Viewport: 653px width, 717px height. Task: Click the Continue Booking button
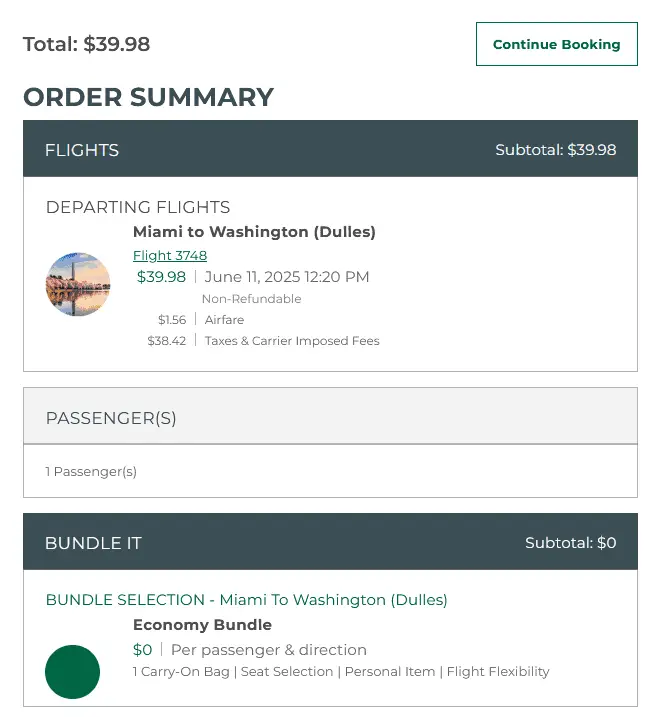tap(556, 44)
